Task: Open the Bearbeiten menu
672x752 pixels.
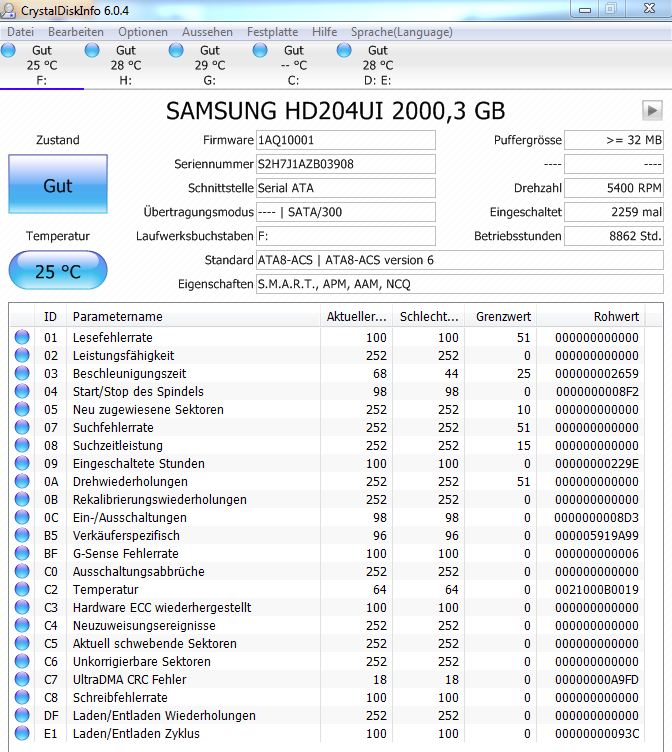Action: (x=76, y=32)
